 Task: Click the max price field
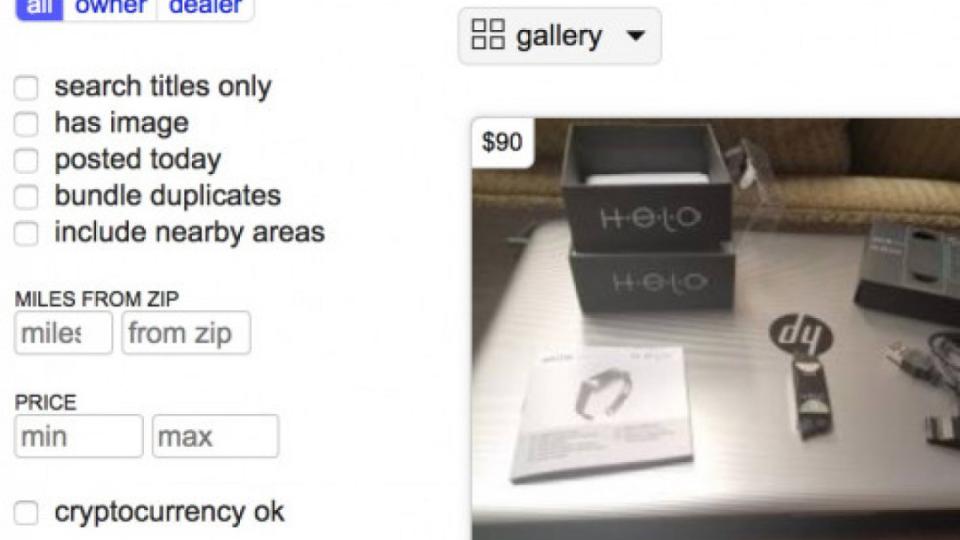pyautogui.click(x=216, y=437)
